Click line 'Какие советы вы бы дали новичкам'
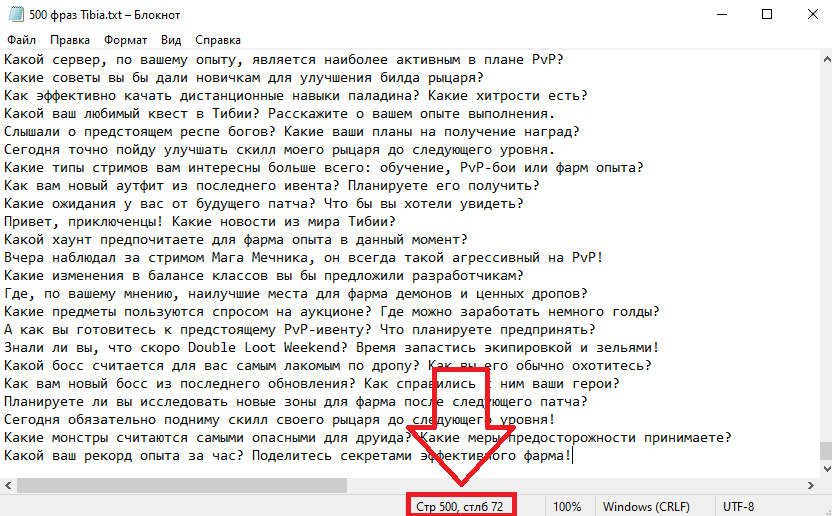832x516 pixels. (244, 78)
